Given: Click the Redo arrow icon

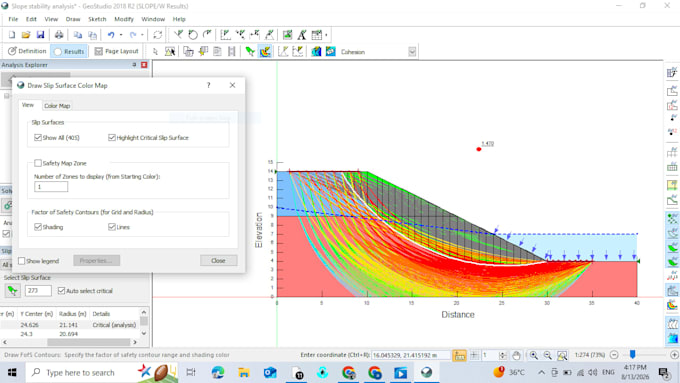Looking at the screenshot, I should tap(133, 35).
